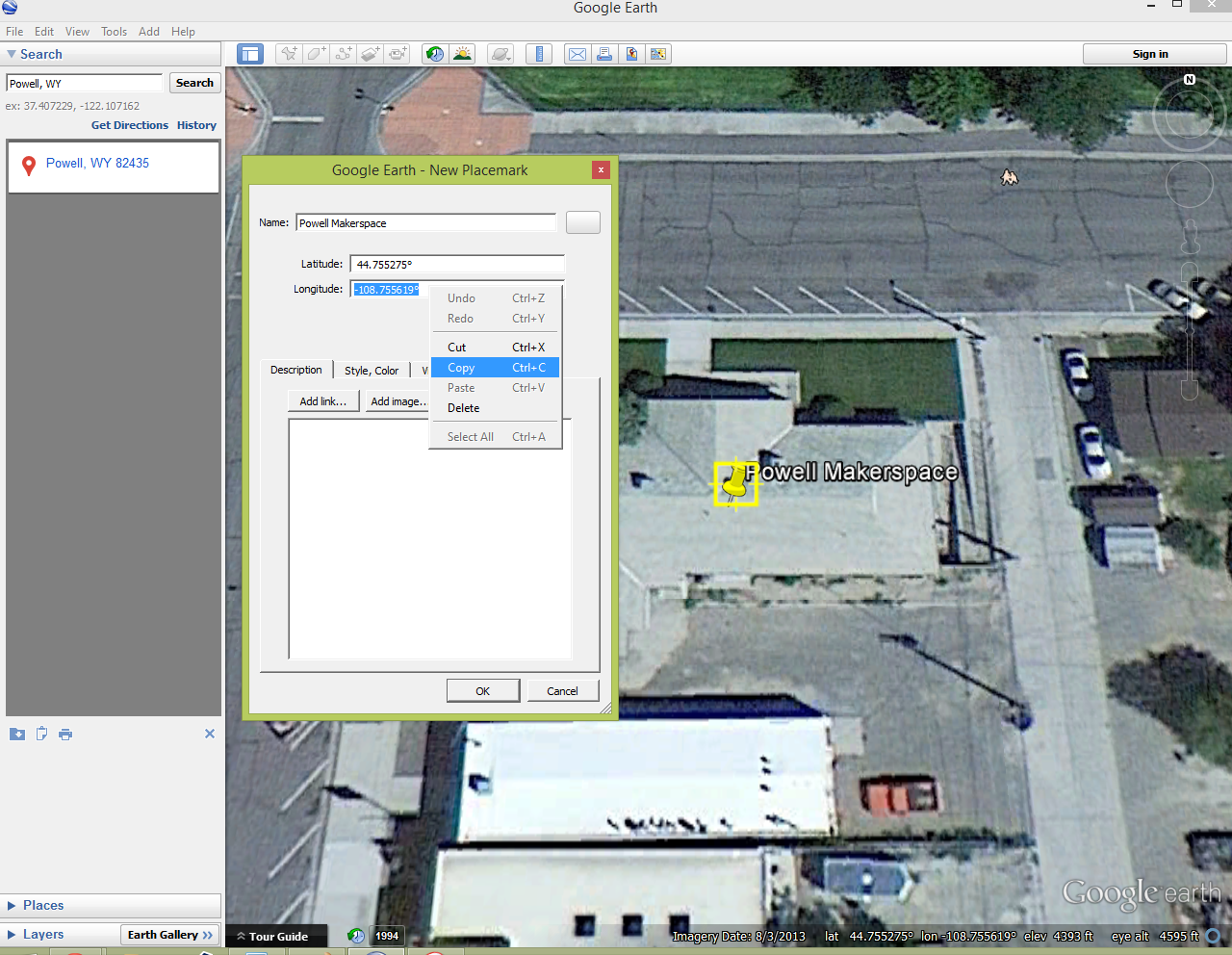Choose Copy from the context menu
Image resolution: width=1232 pixels, height=955 pixels.
495,368
